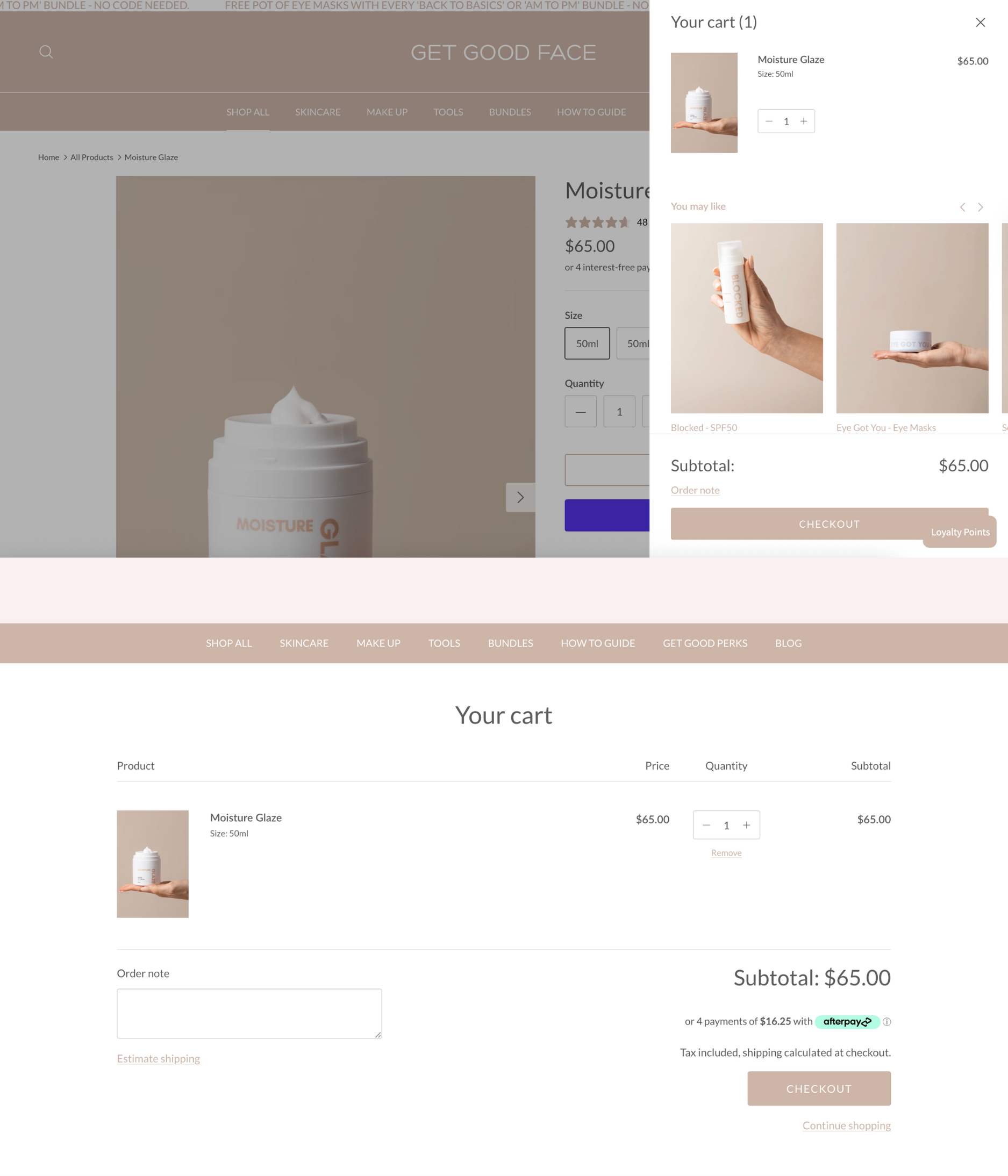Open SKINCARE in lower navigation bar
The width and height of the screenshot is (1008, 1176).
(304, 643)
